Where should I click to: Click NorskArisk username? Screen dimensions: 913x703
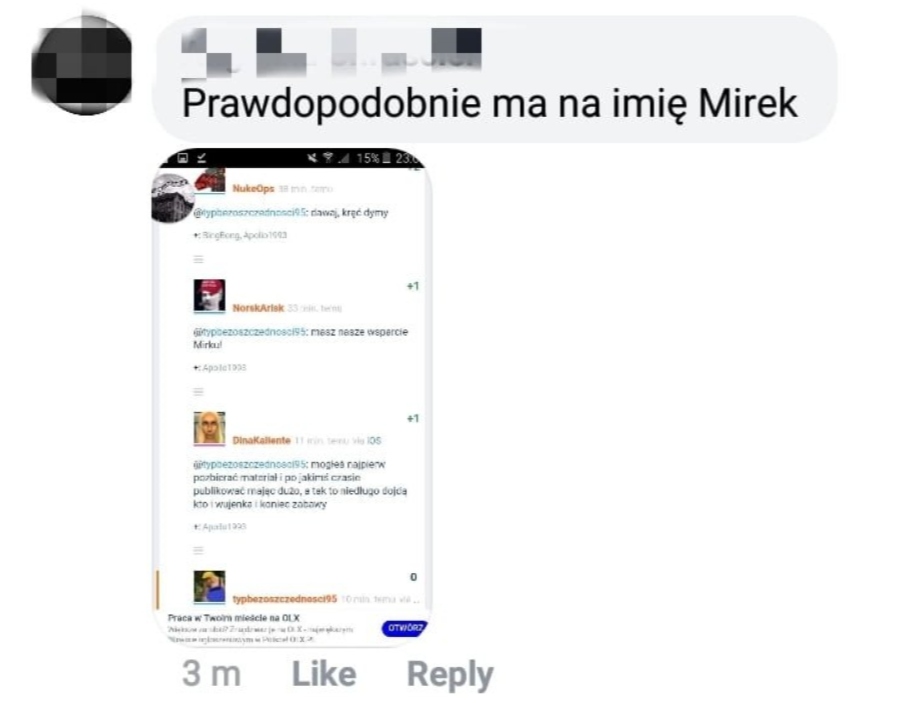point(258,308)
